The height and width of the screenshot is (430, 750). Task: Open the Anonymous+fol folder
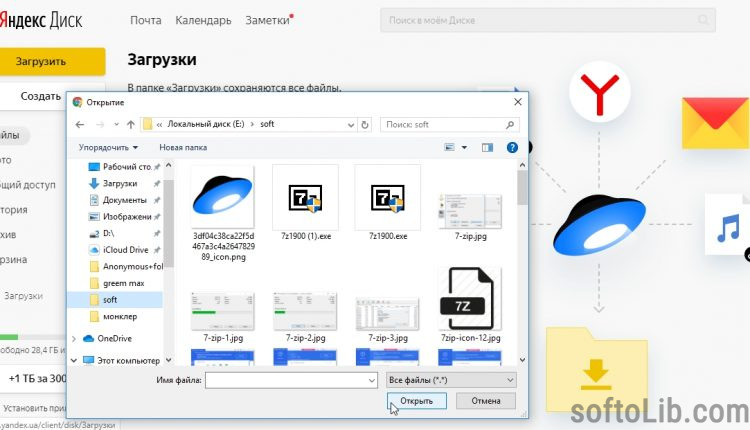(x=125, y=266)
